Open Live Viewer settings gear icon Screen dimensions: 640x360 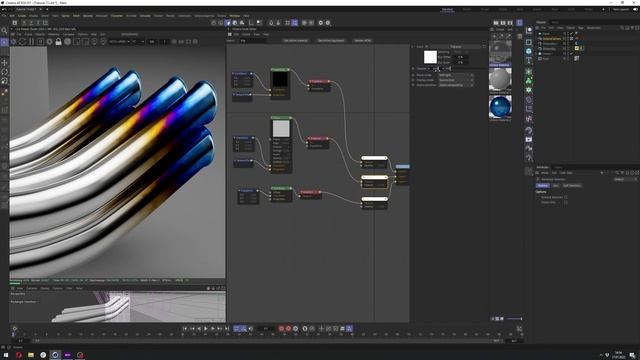(x=49, y=42)
